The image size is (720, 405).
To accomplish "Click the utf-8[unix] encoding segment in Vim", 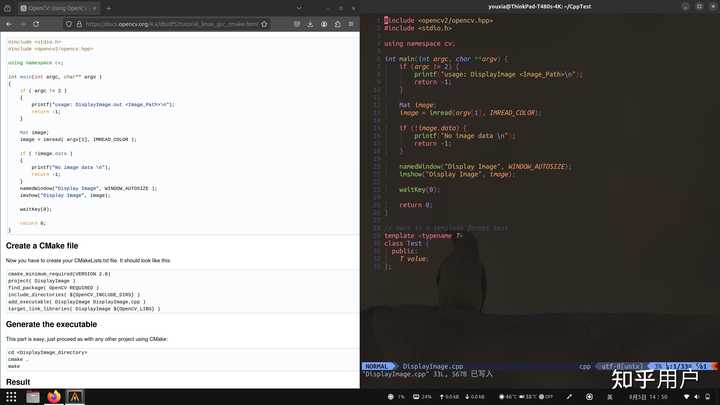I will pyautogui.click(x=622, y=366).
